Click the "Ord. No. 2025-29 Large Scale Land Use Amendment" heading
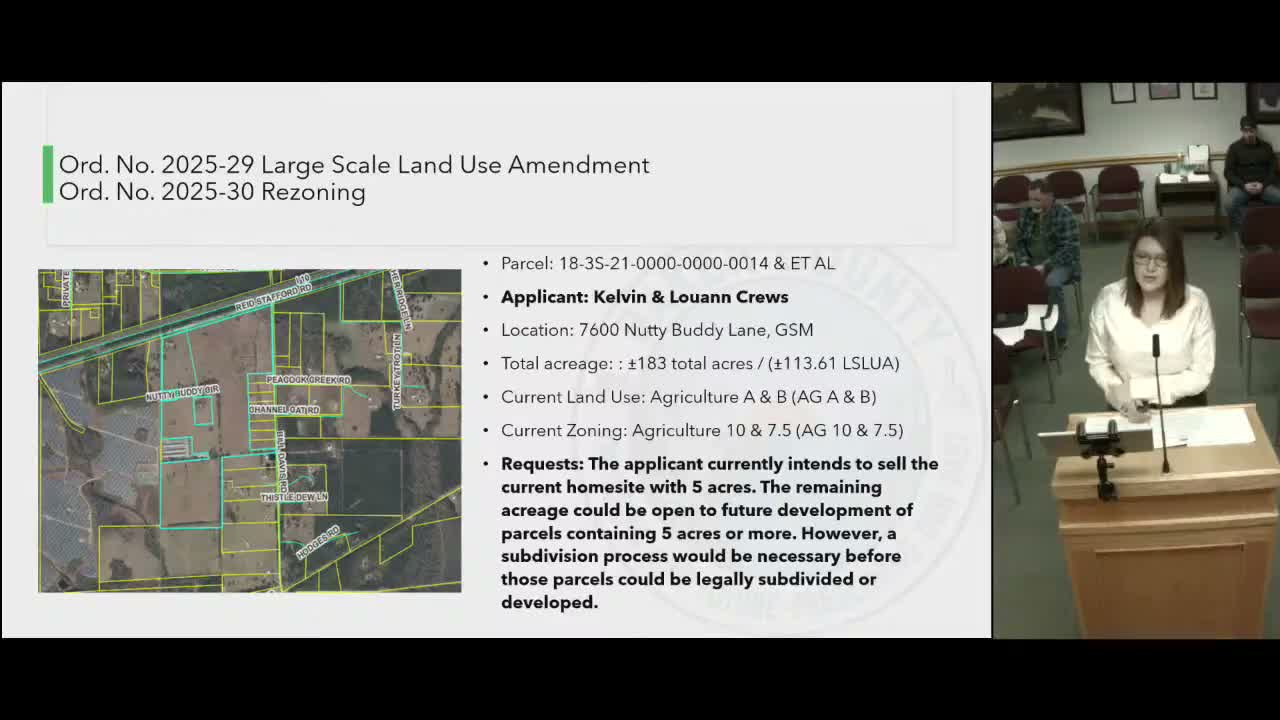 coord(354,165)
